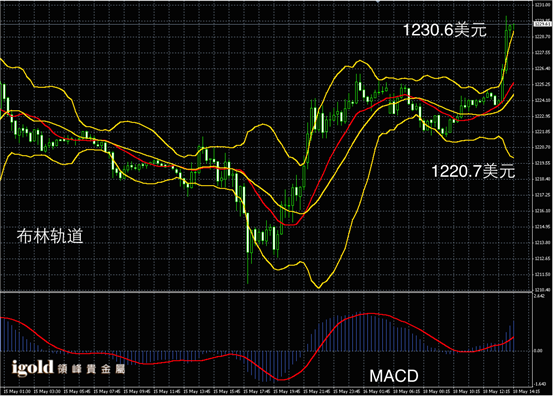Click the 1210.40 price axis value
This screenshot has height=396, width=553.
click(542, 290)
